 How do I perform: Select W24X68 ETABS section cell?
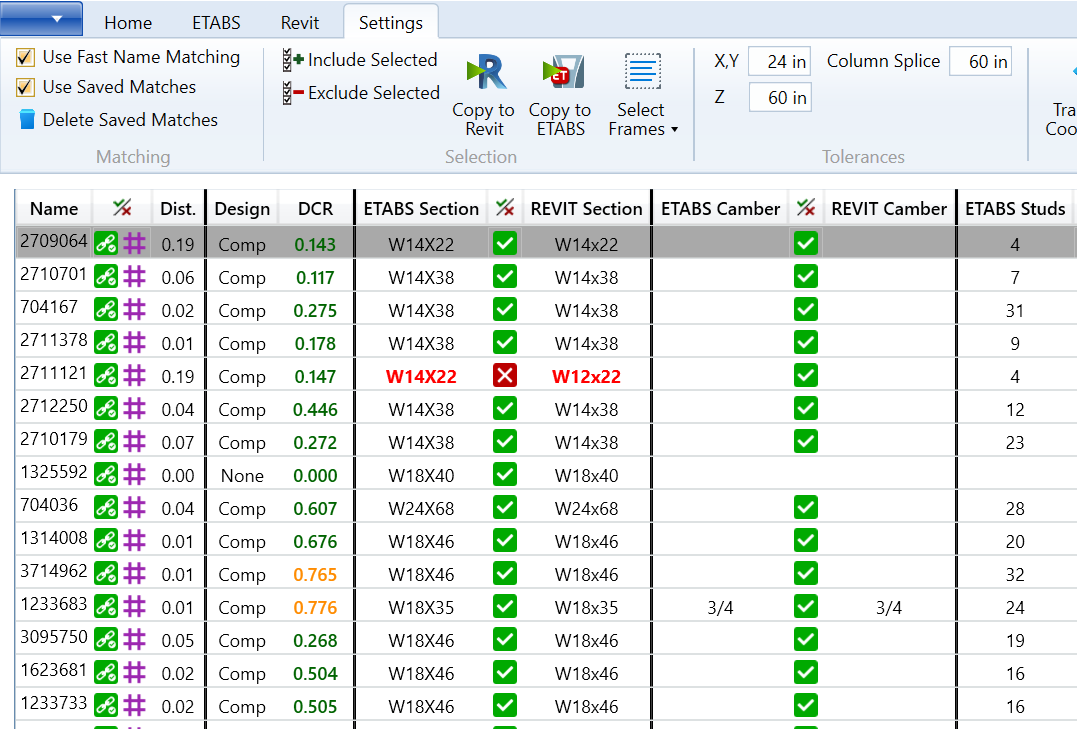click(x=421, y=508)
